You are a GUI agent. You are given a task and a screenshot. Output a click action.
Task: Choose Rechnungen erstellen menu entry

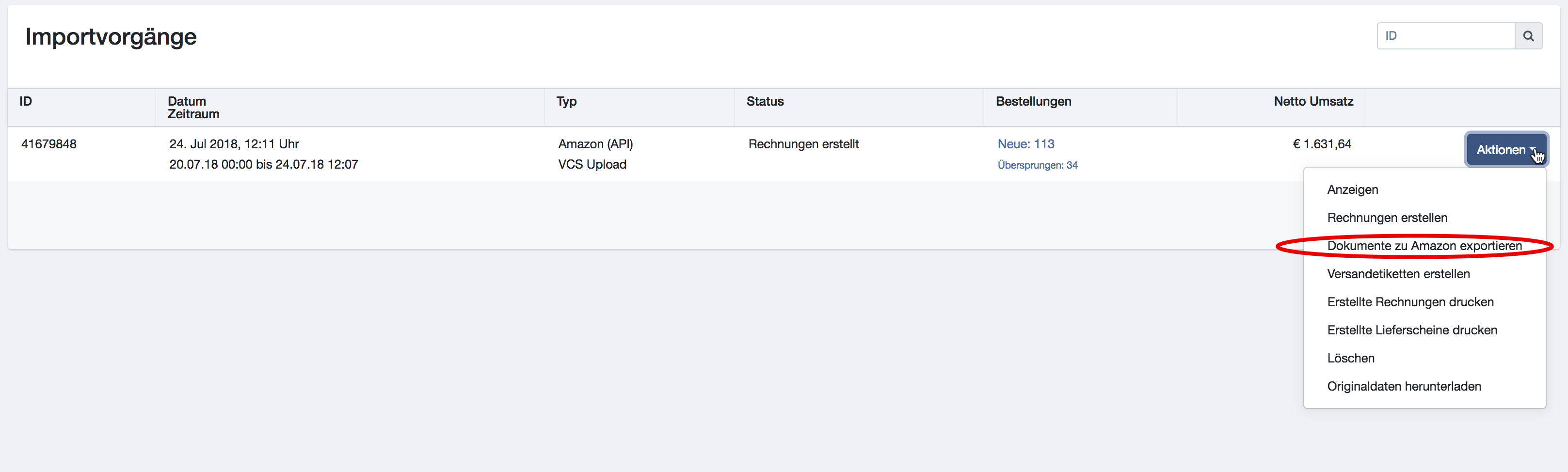(x=1387, y=218)
